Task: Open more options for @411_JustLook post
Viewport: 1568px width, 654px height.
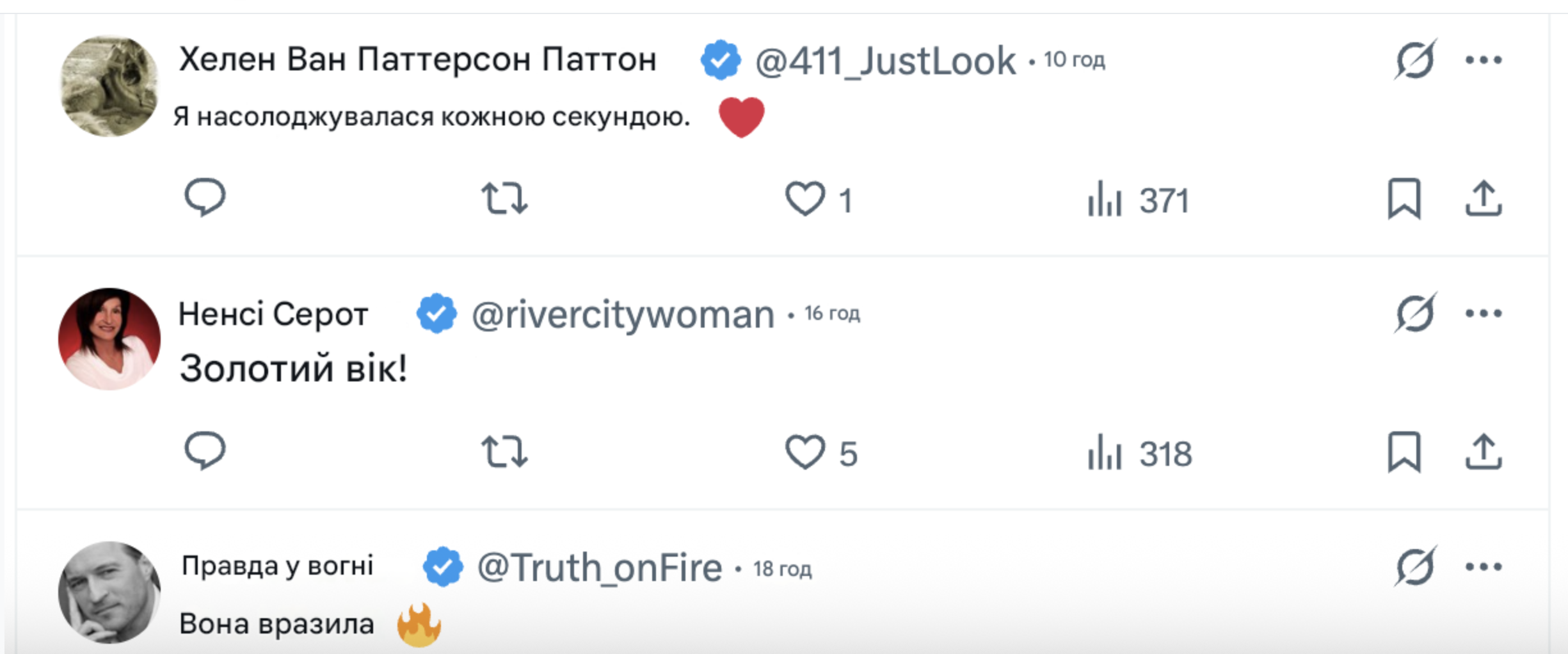Action: [x=1483, y=60]
